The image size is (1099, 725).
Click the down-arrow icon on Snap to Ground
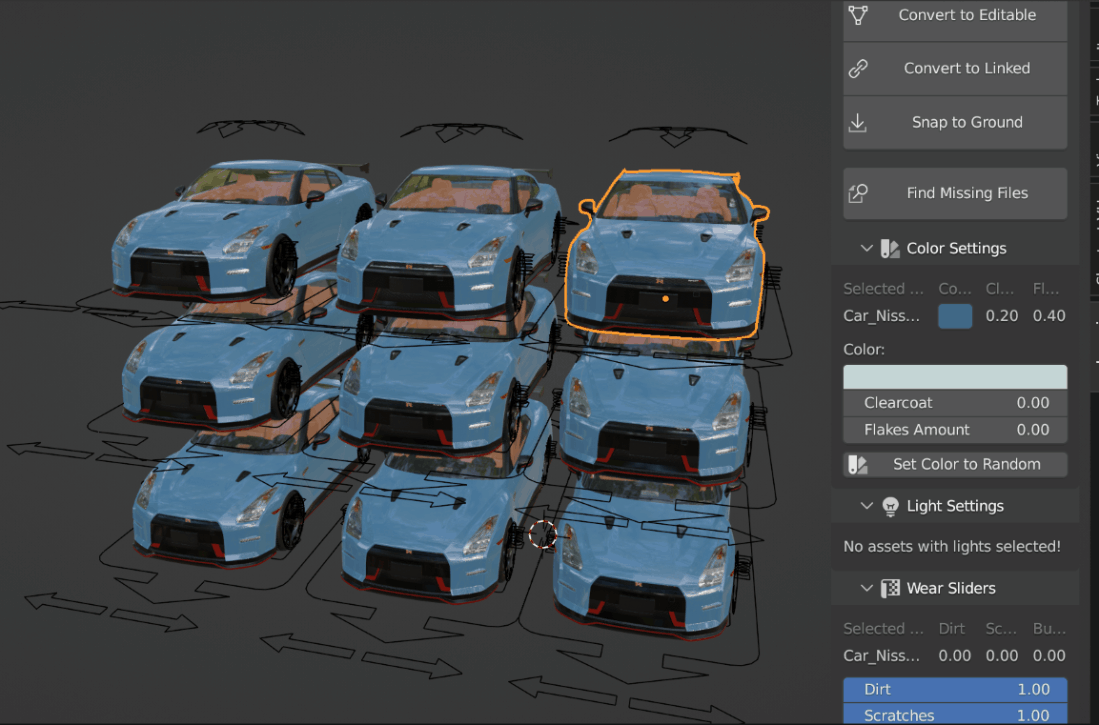(x=858, y=122)
